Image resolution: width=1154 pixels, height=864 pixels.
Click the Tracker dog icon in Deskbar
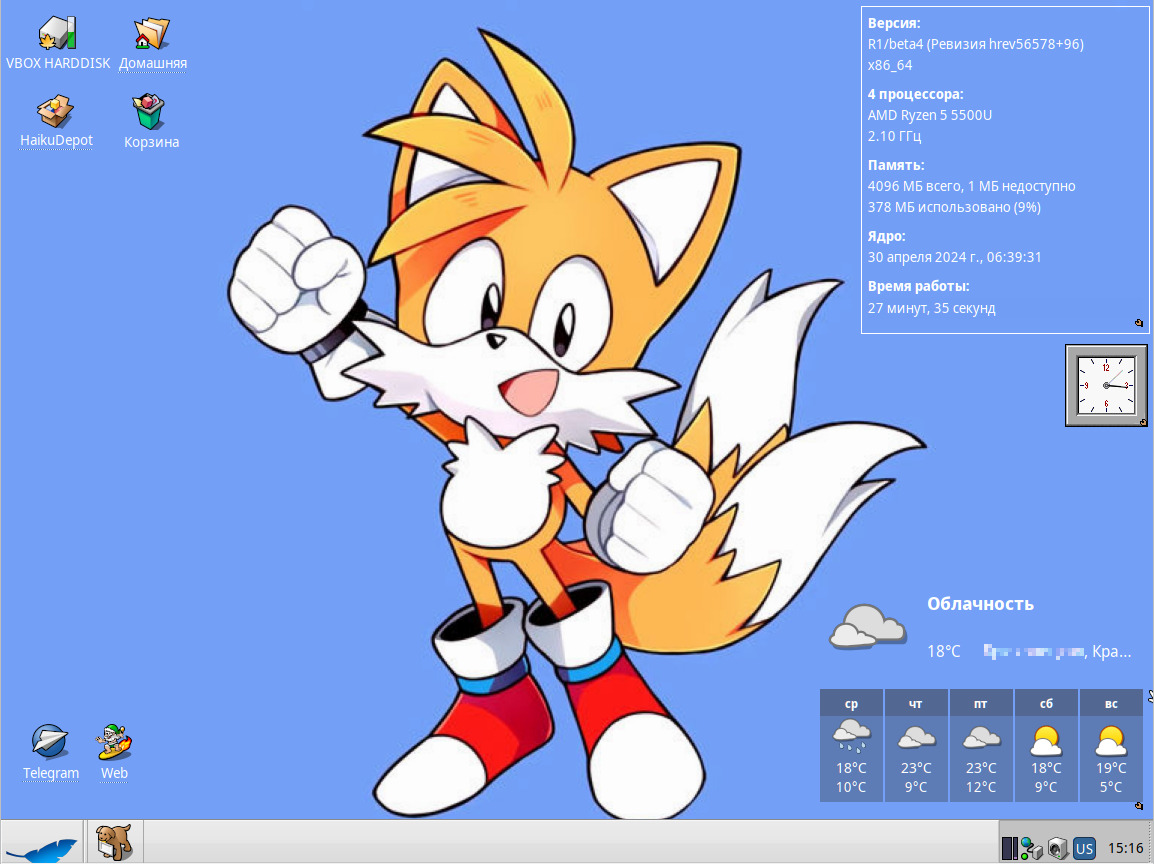[x=115, y=842]
